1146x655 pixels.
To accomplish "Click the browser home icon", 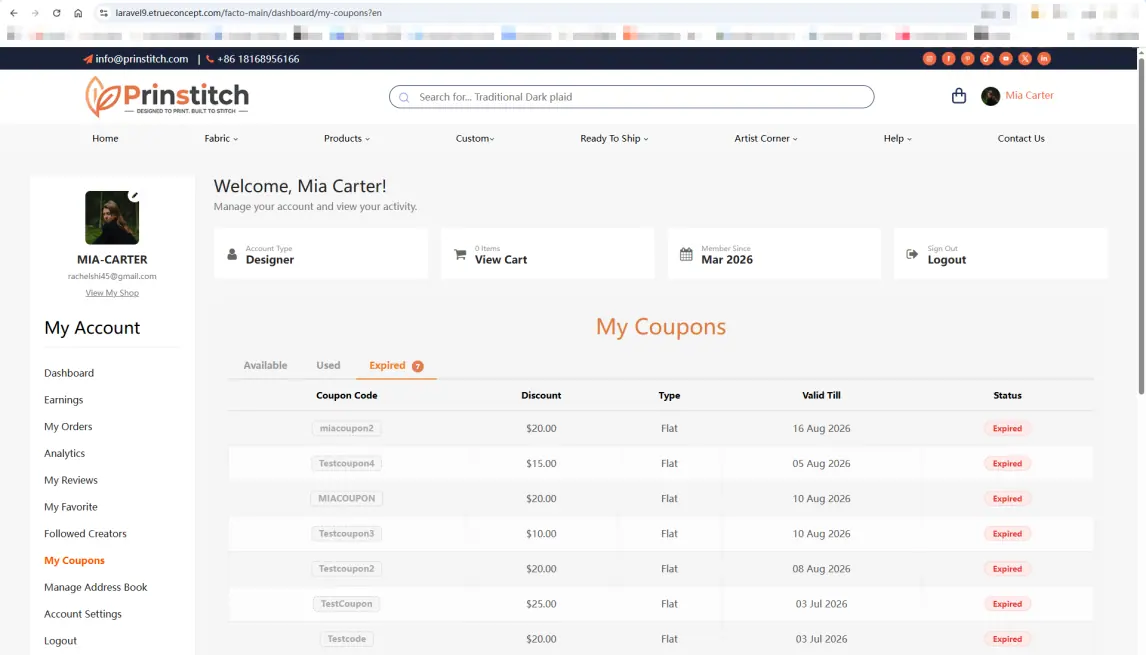I will [x=78, y=13].
